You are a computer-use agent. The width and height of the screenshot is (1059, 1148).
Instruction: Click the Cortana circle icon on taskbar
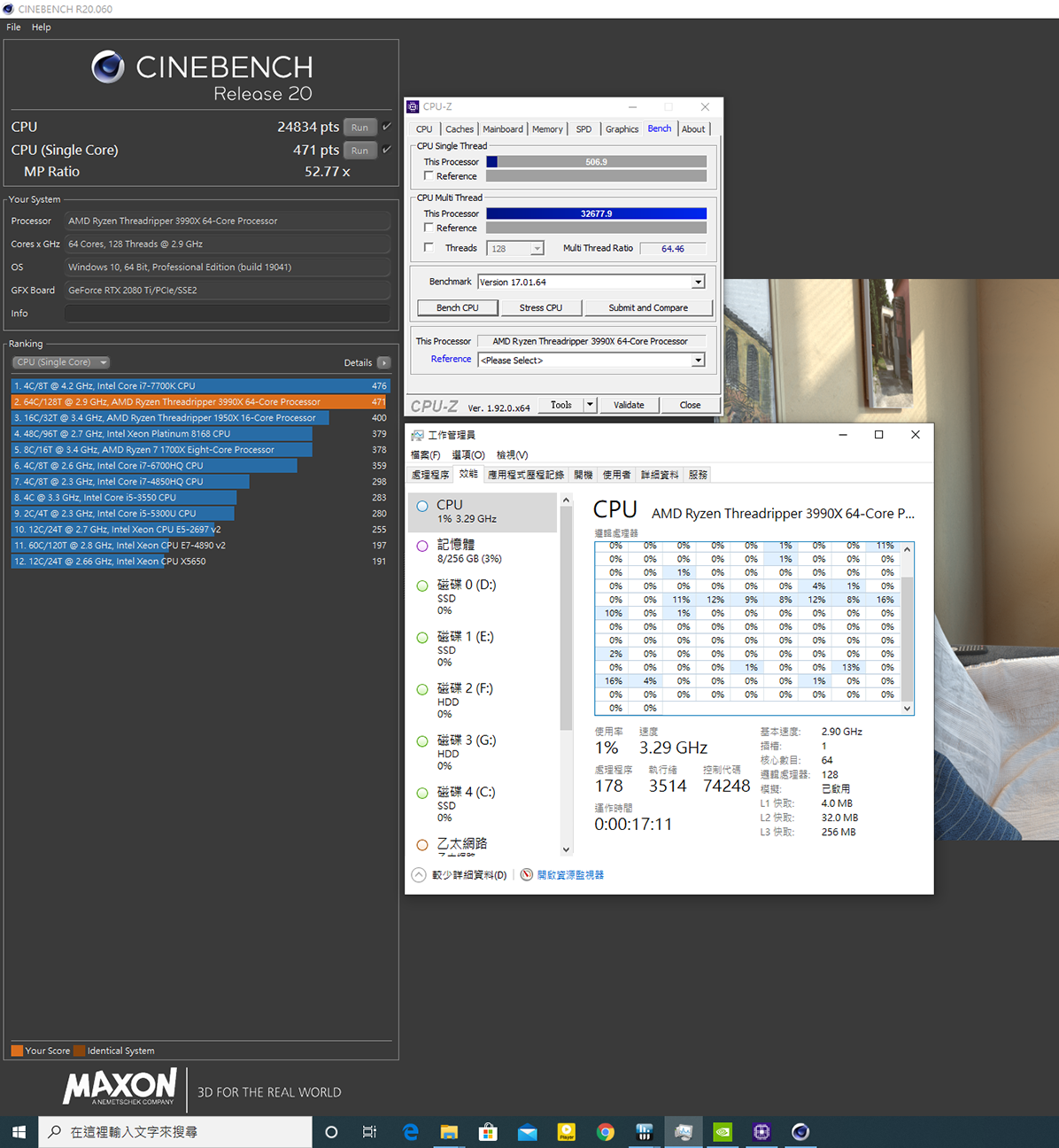(331, 1132)
